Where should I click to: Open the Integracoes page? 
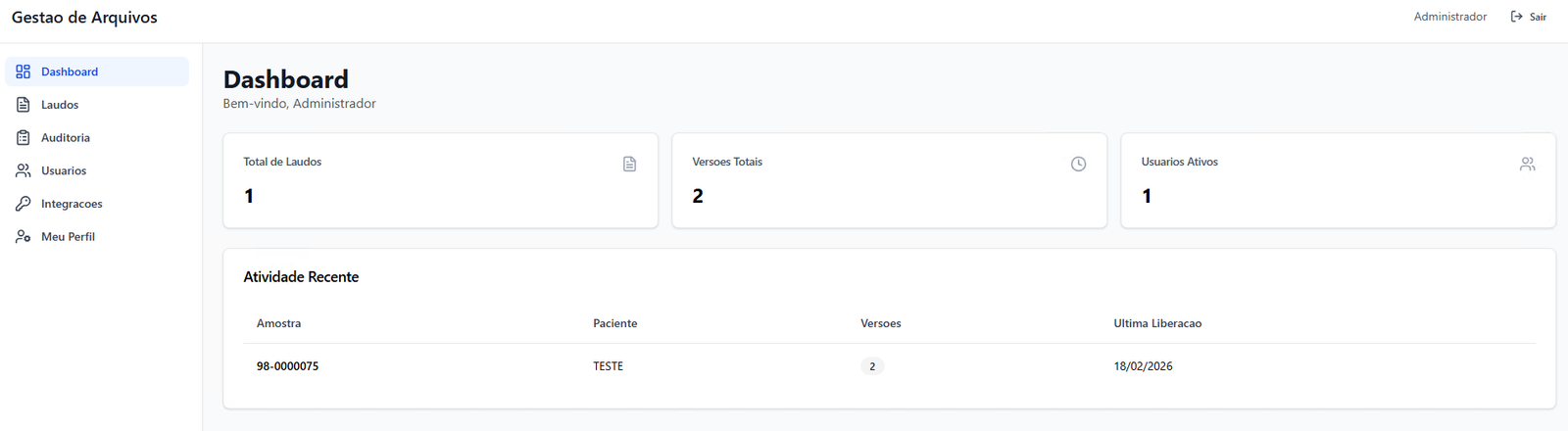(72, 204)
